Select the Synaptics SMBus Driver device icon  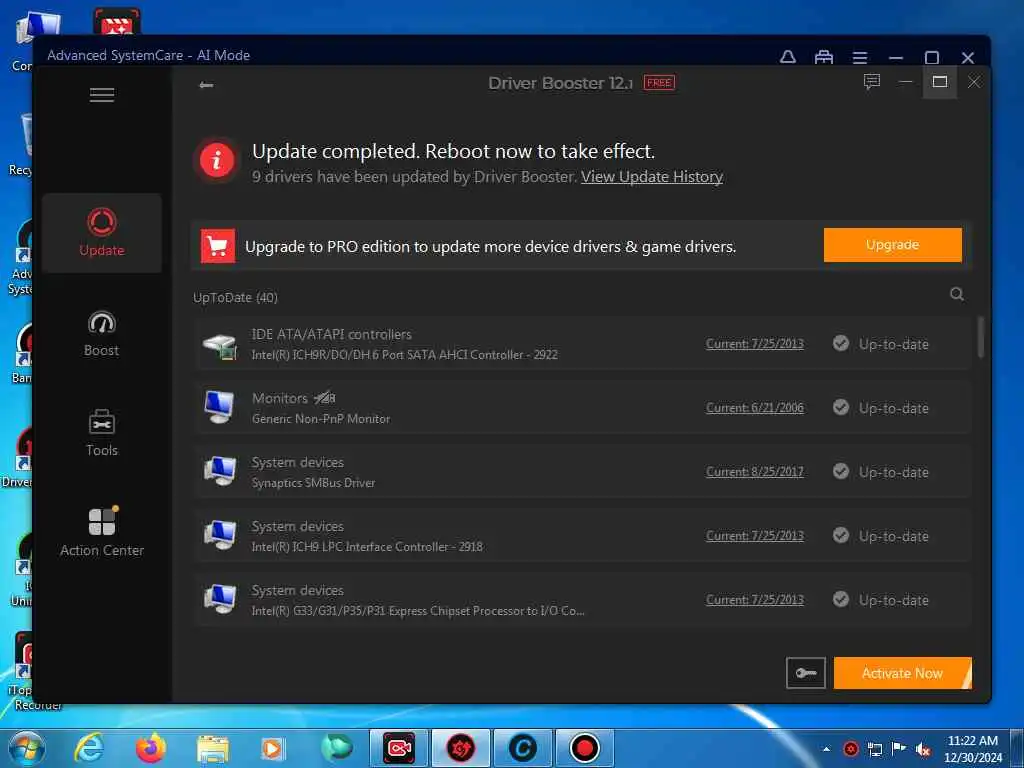click(219, 471)
